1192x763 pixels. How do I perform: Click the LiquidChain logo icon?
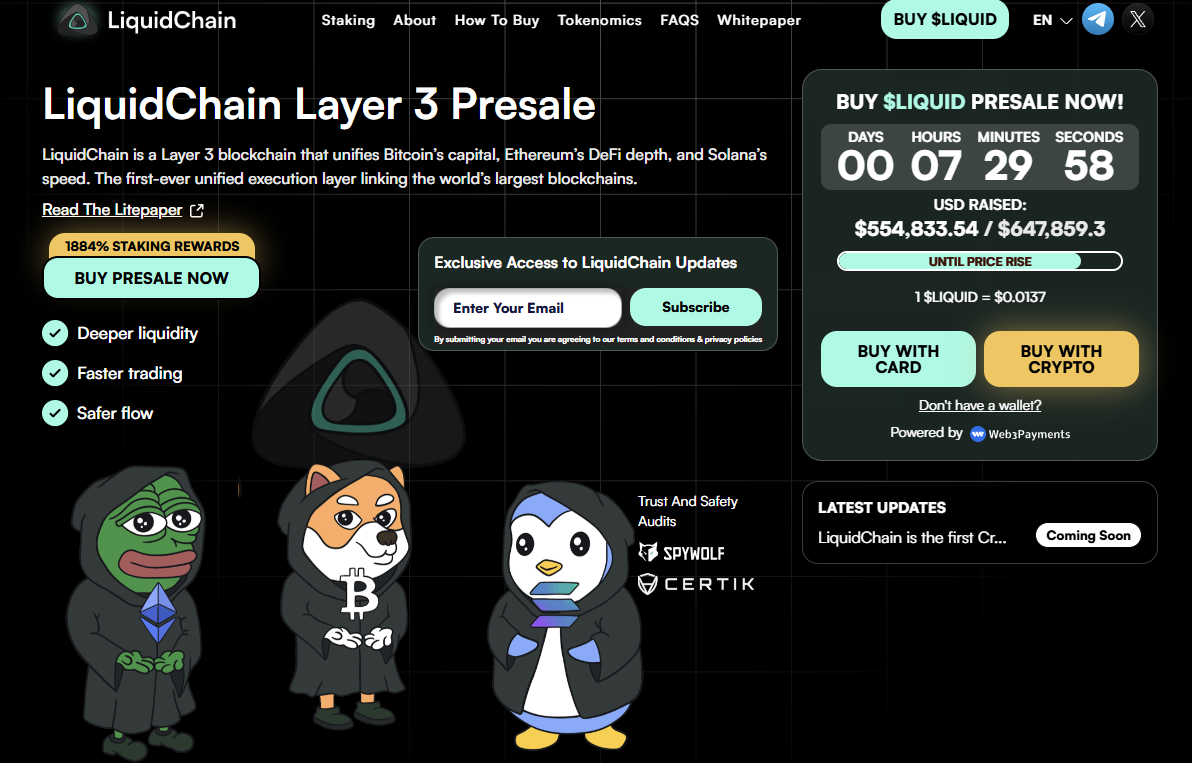78,21
